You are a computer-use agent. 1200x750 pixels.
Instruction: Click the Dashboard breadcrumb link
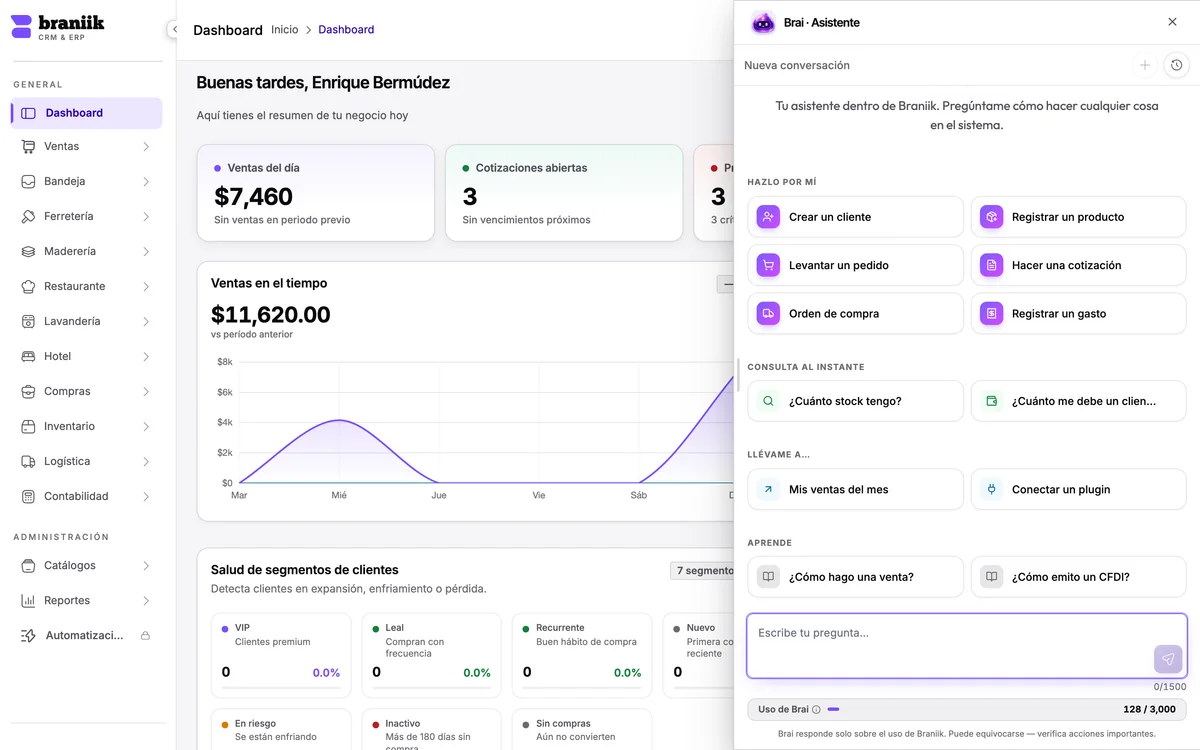coord(346,30)
